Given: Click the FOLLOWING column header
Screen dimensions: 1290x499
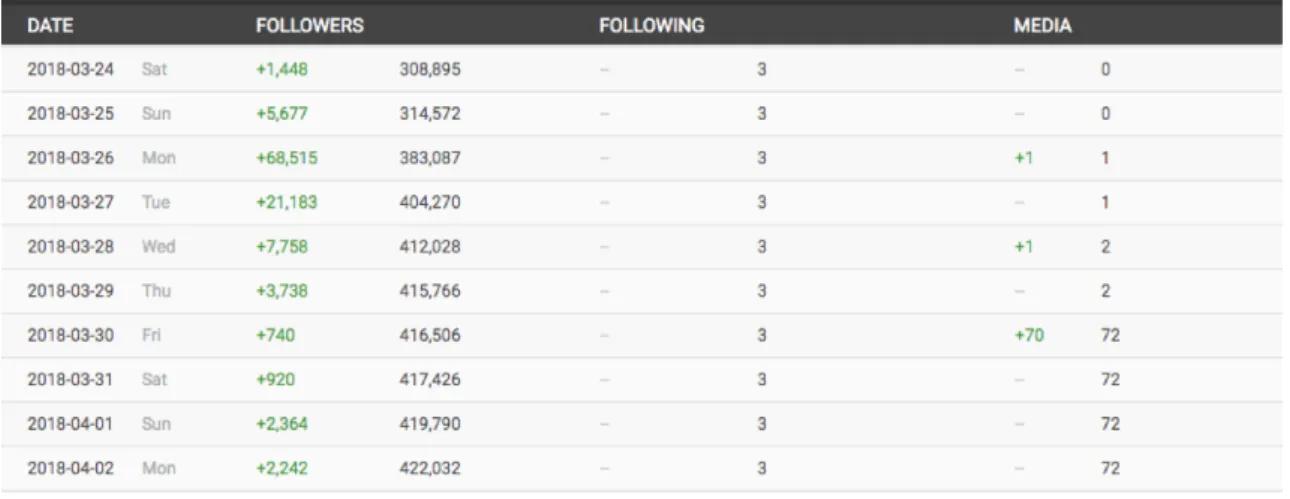Looking at the screenshot, I should [x=651, y=27].
